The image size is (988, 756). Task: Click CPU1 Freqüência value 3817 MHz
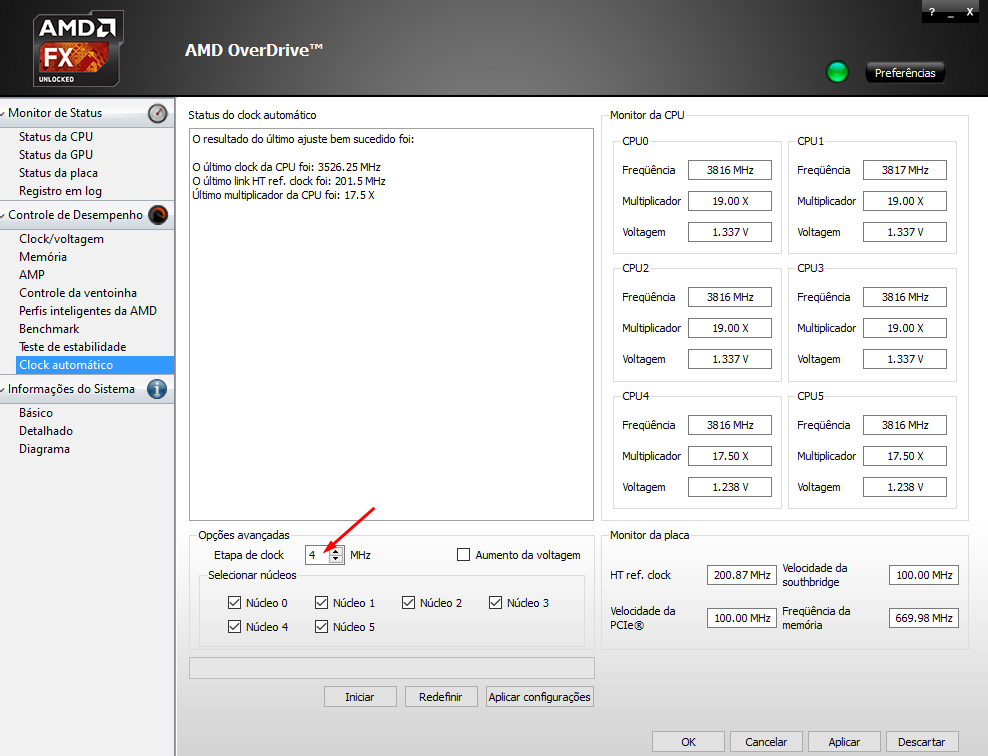905,170
